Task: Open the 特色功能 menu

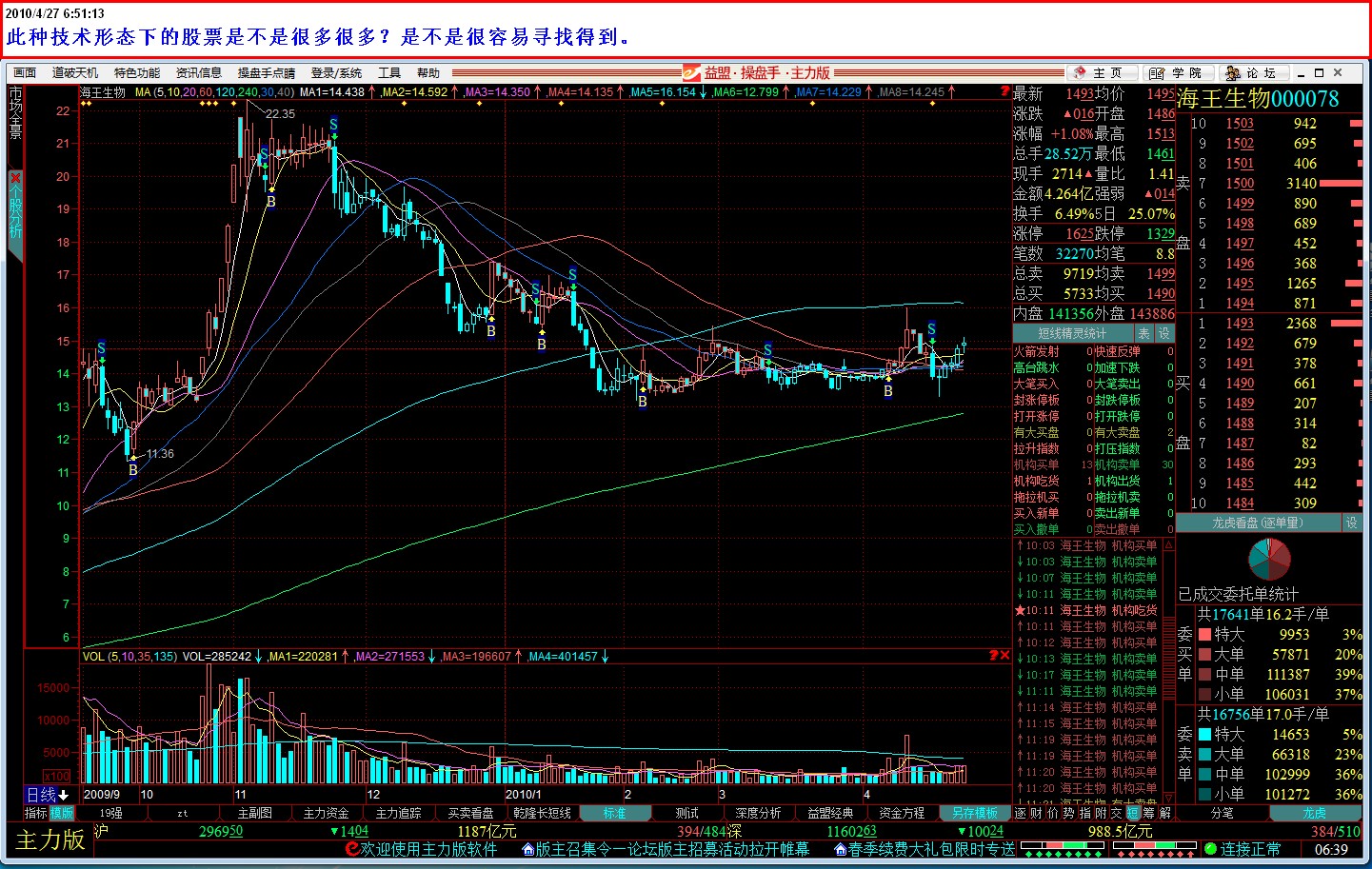Action: coord(137,73)
